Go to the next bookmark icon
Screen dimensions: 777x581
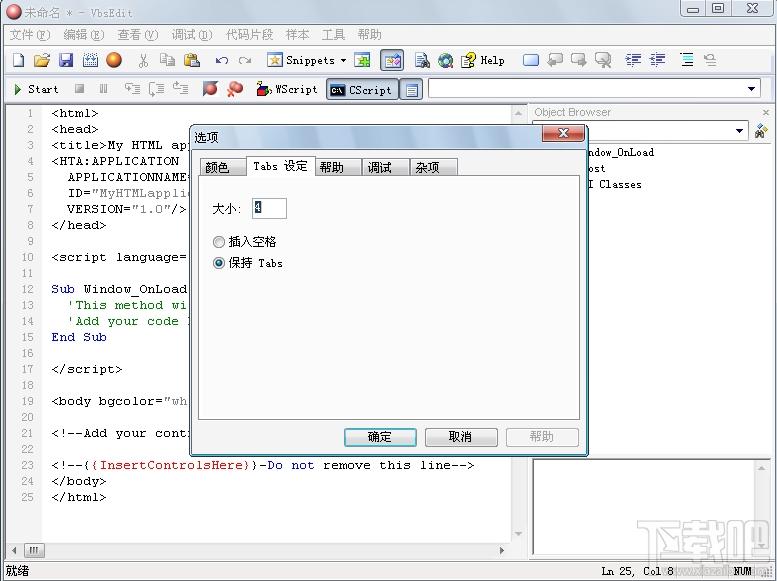[x=578, y=60]
